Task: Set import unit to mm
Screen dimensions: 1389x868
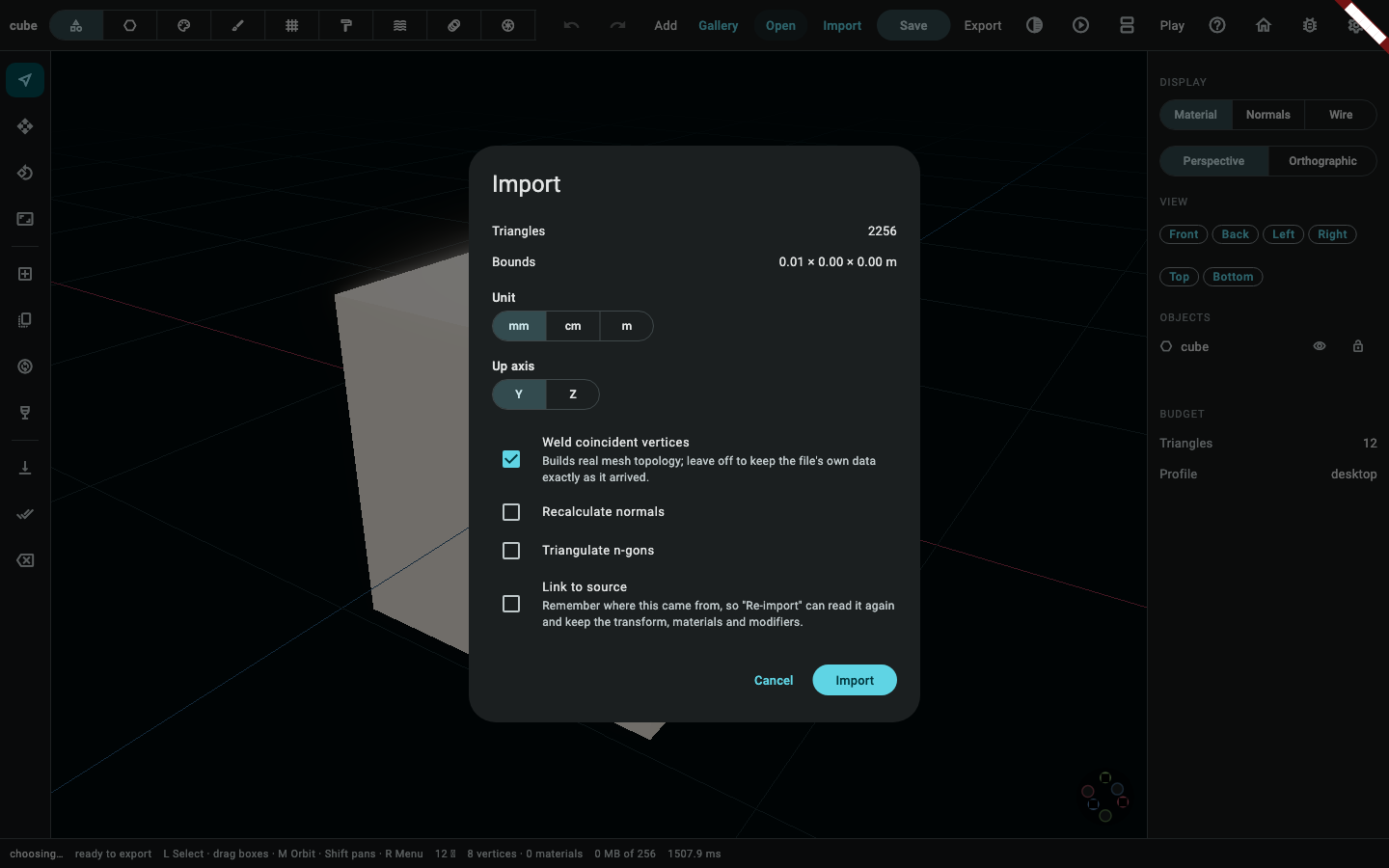Action: click(519, 326)
